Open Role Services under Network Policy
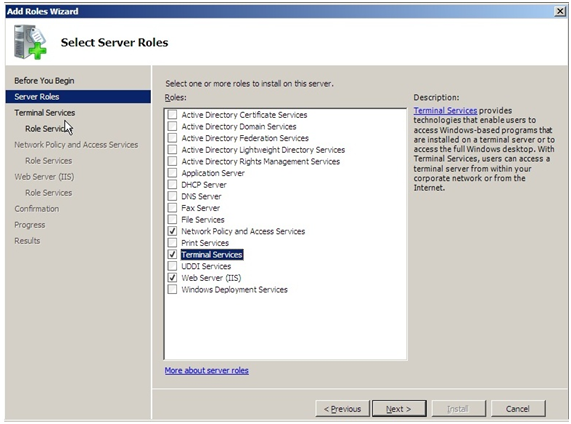This screenshot has width=571, height=424. coord(48,161)
